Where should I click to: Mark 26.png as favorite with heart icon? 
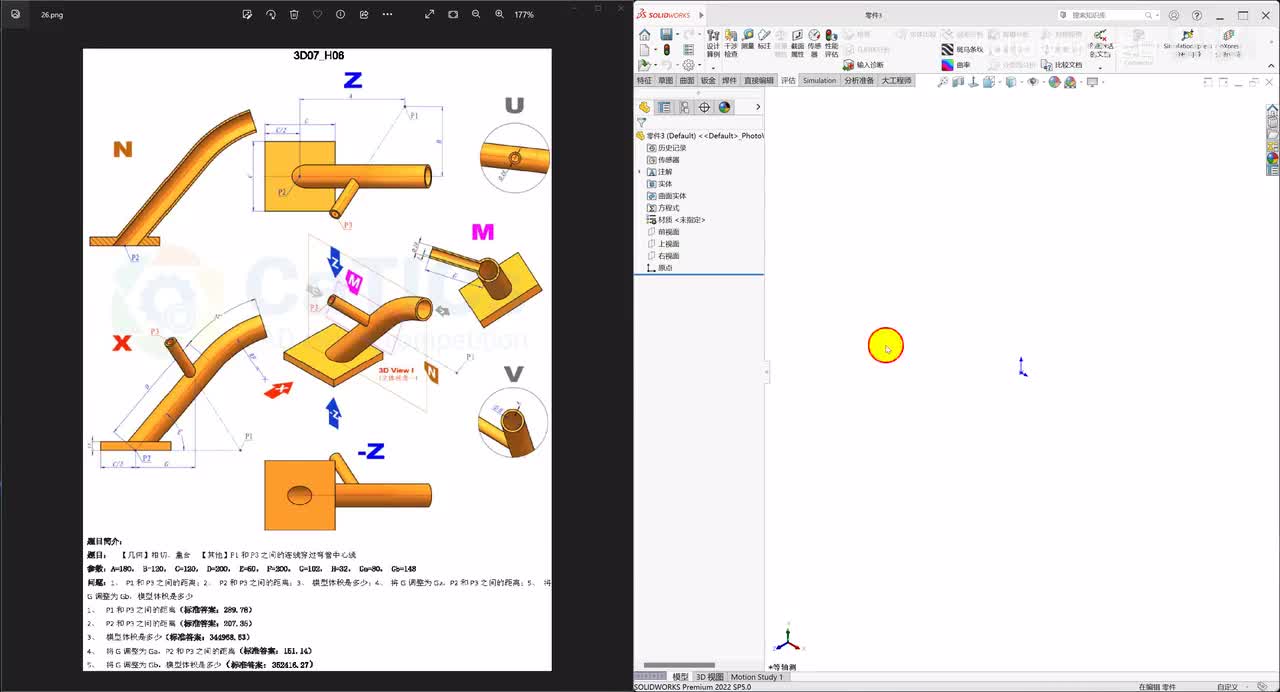click(317, 14)
